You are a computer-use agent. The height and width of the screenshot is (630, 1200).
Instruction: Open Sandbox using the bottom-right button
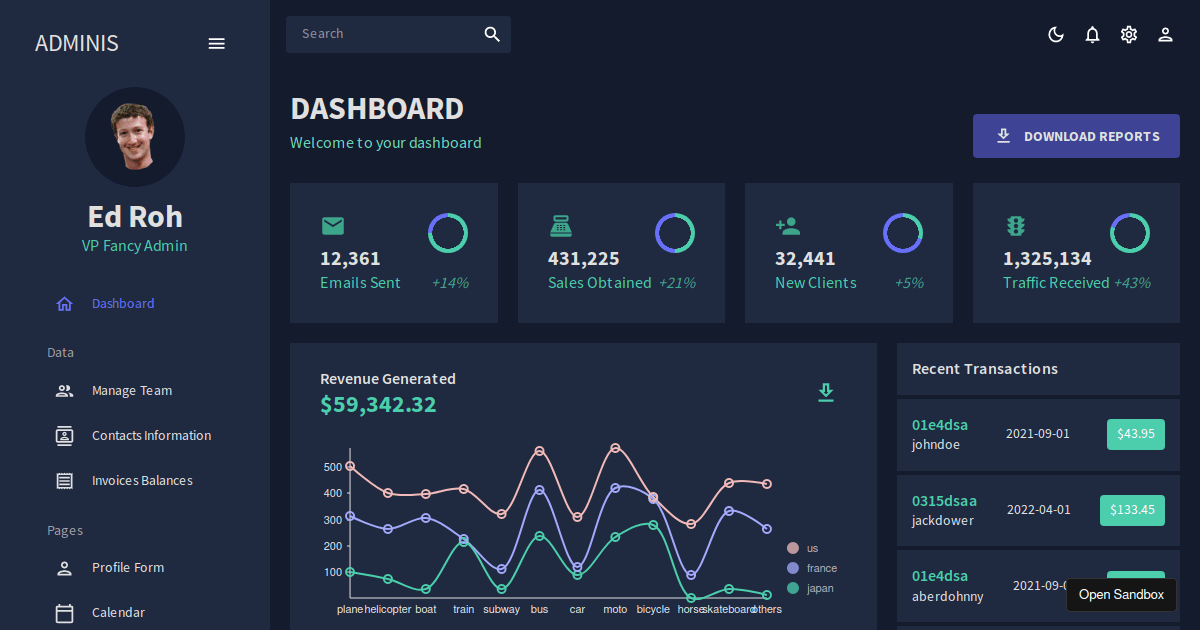pyautogui.click(x=1121, y=594)
